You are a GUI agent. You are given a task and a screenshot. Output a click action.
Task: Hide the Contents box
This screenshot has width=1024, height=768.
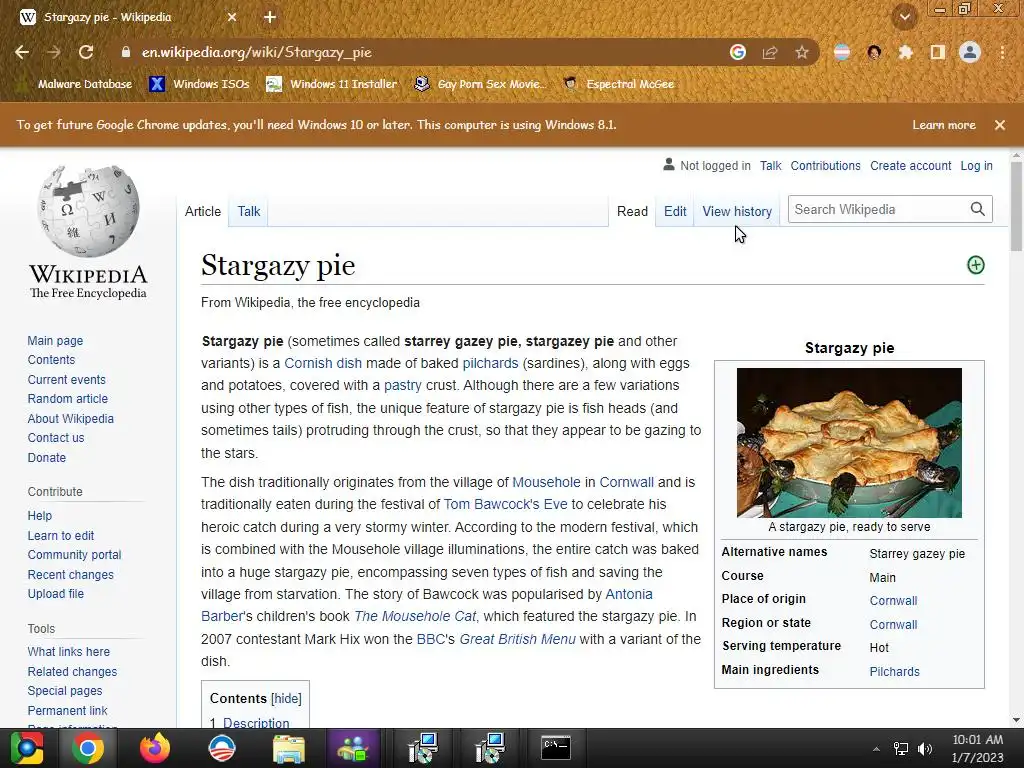[x=286, y=699]
